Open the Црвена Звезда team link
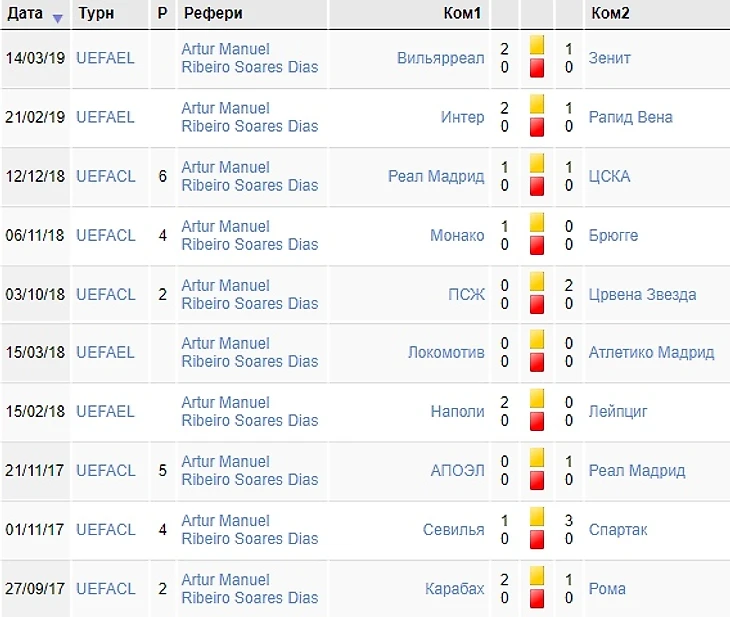 642,294
